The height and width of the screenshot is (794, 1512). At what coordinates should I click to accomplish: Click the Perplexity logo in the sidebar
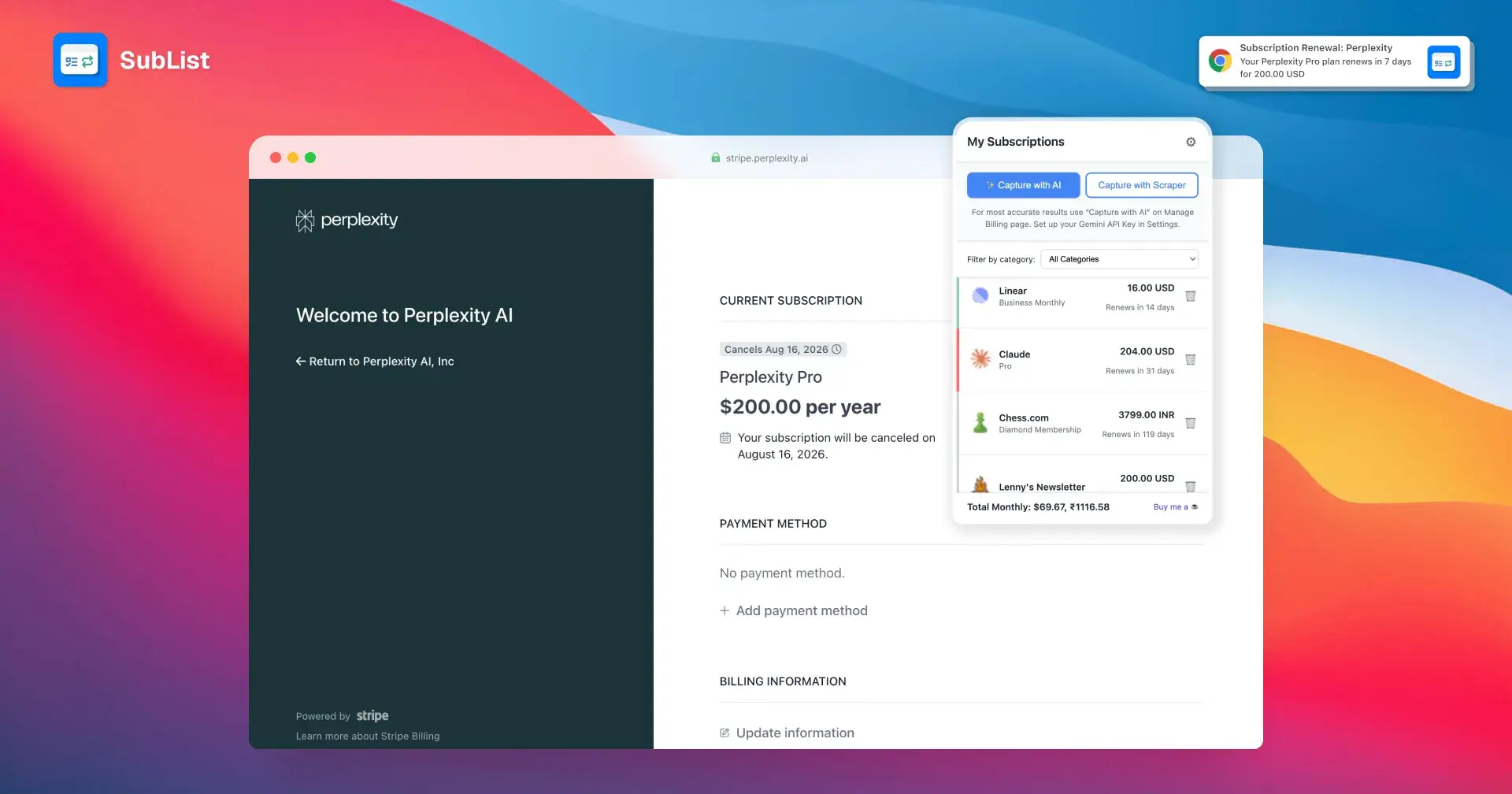(x=346, y=220)
